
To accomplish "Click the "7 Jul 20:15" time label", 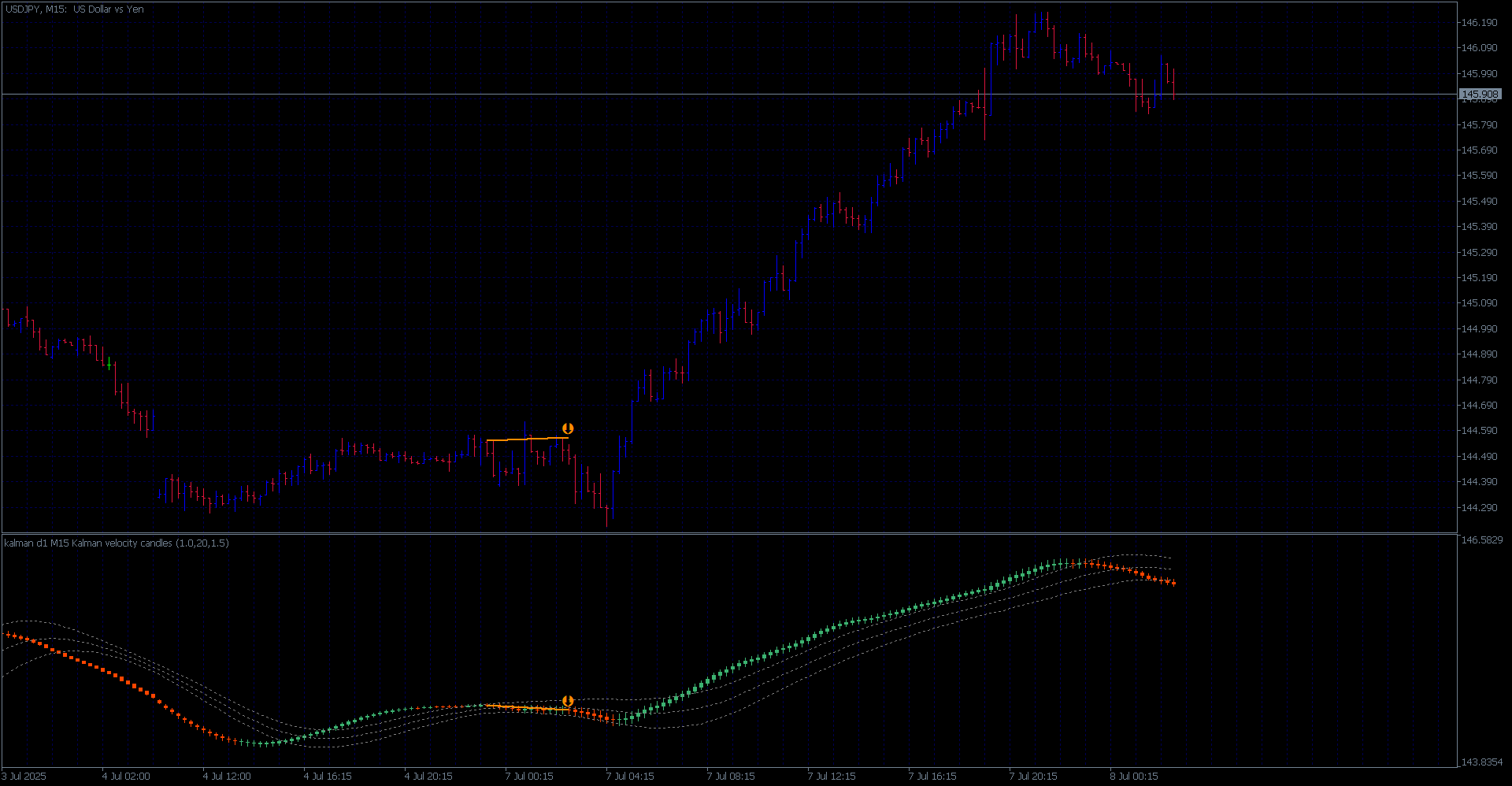I will (1033, 777).
